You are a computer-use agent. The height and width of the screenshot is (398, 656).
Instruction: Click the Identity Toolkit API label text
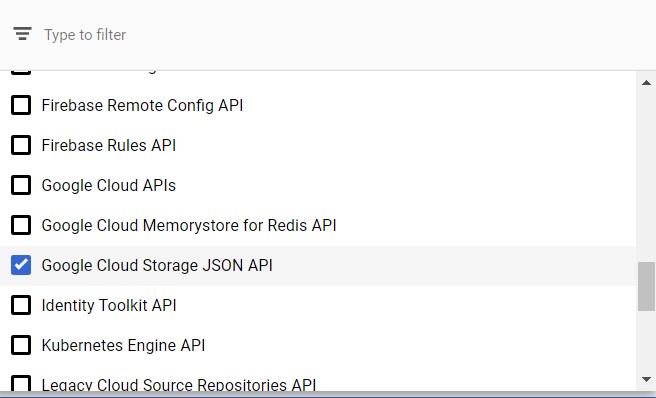click(x=109, y=306)
